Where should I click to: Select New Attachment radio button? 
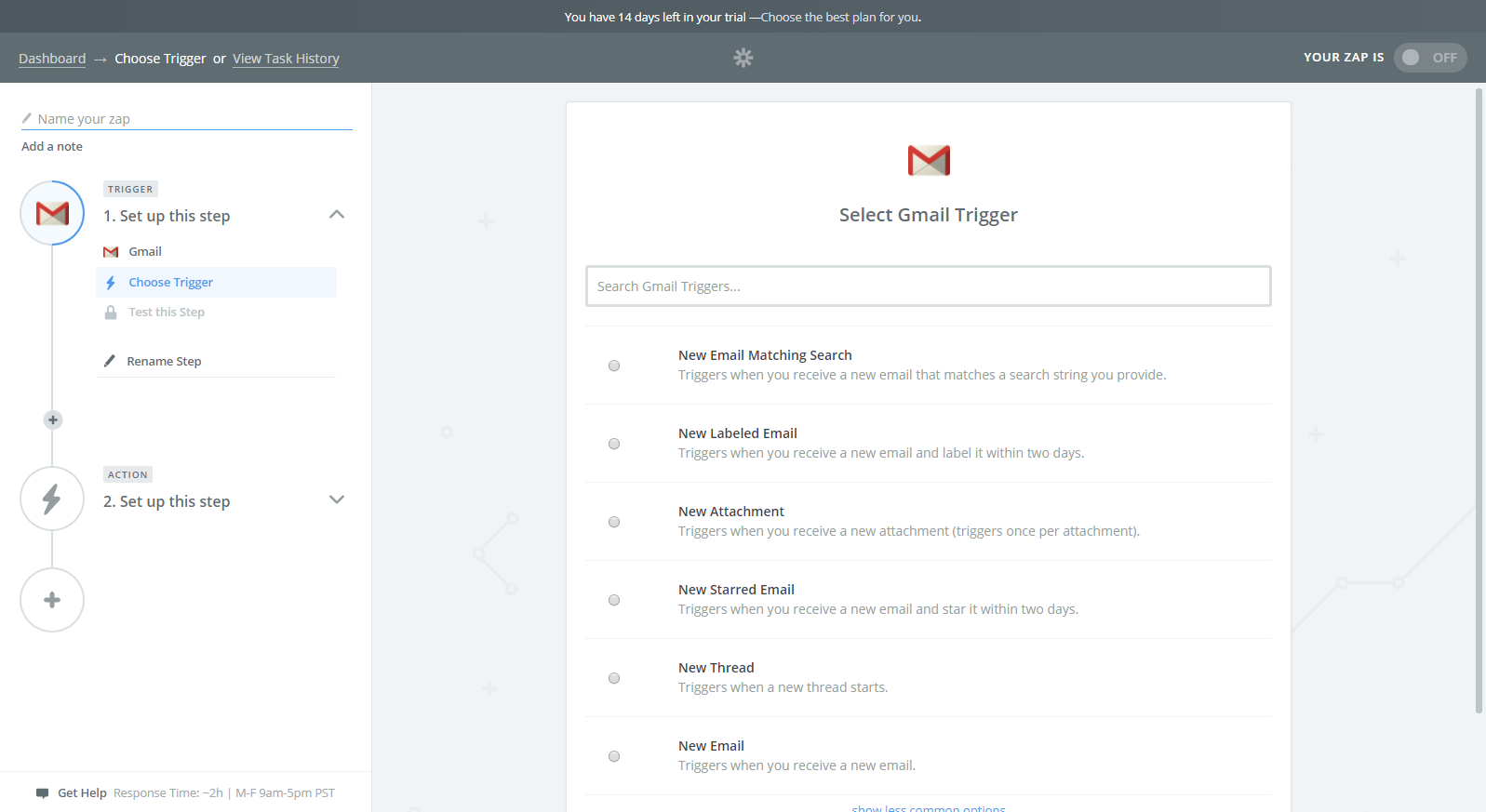click(x=614, y=522)
